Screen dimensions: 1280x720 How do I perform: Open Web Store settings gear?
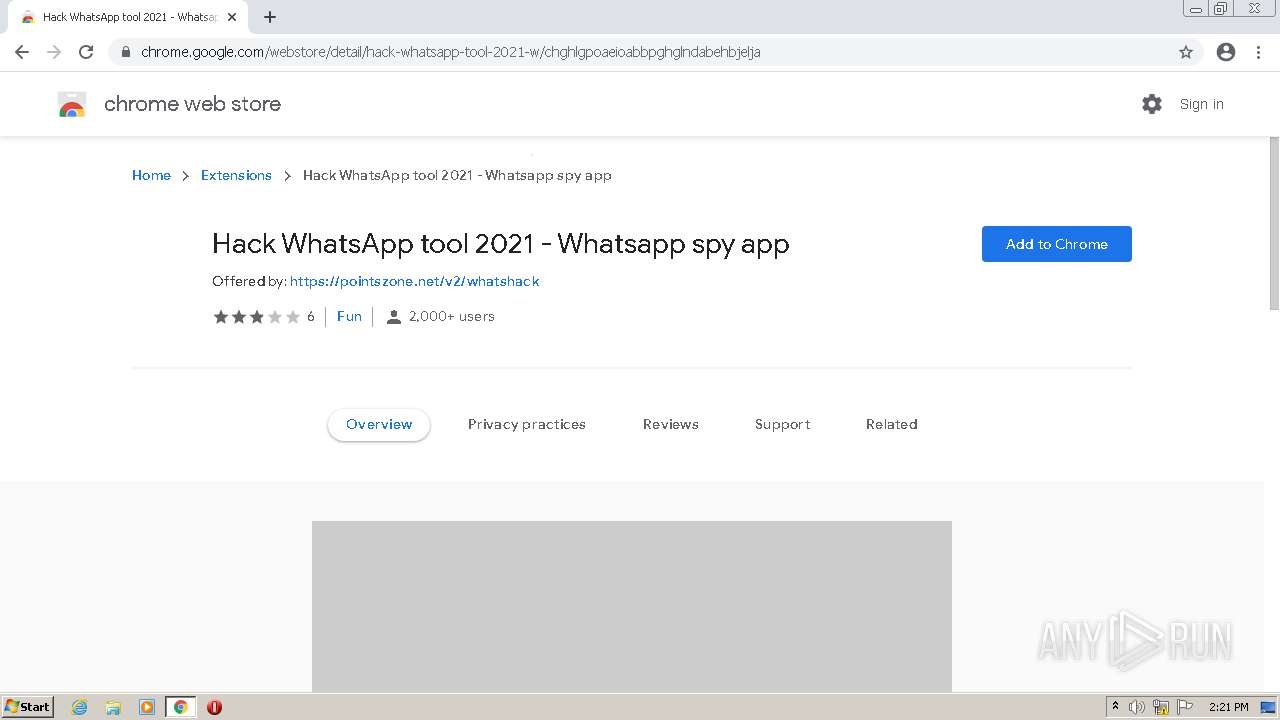[1152, 104]
